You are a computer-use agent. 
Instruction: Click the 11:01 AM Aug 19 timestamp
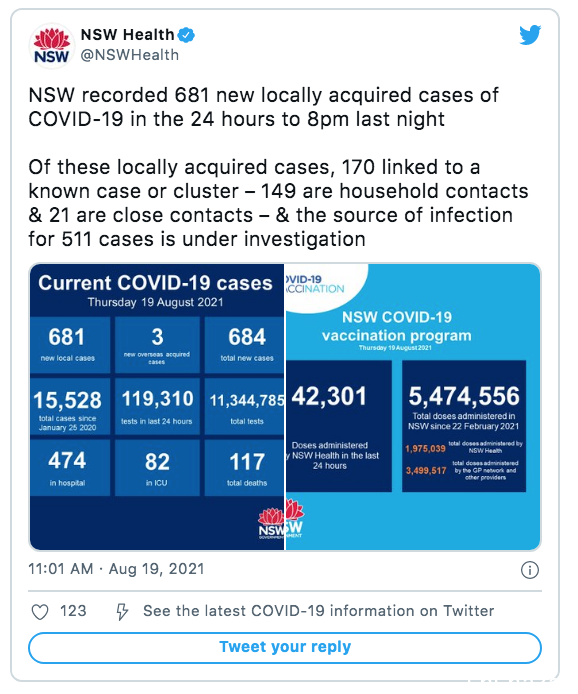pyautogui.click(x=116, y=569)
